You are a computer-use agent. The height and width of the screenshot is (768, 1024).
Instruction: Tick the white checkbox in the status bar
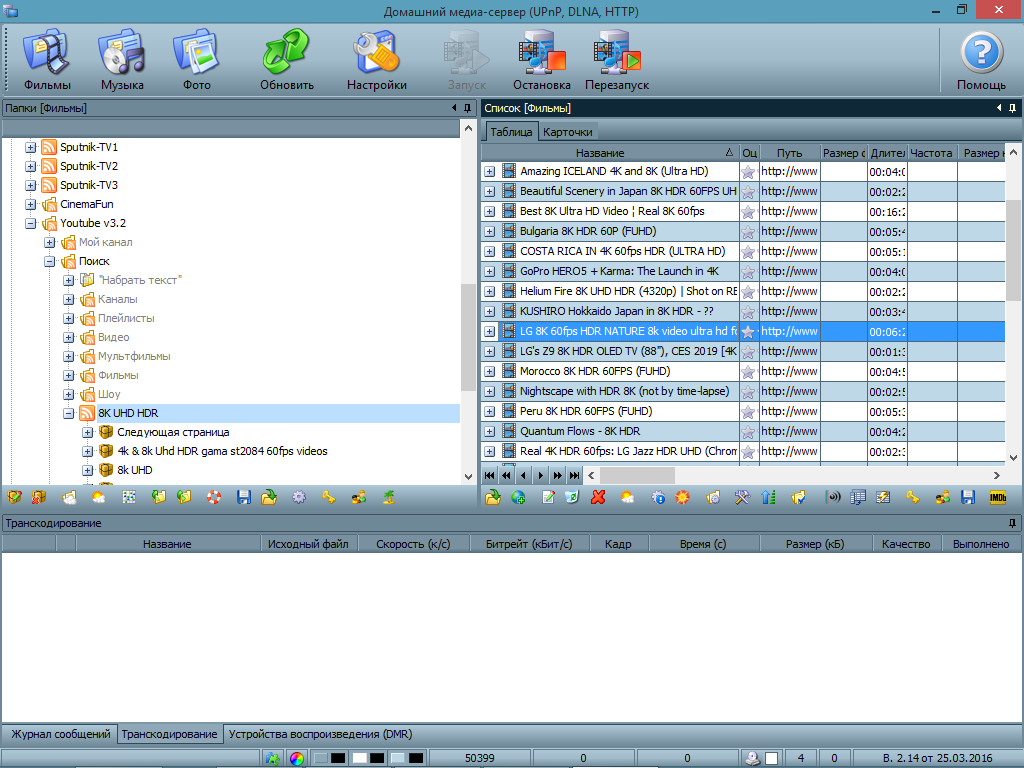771,758
